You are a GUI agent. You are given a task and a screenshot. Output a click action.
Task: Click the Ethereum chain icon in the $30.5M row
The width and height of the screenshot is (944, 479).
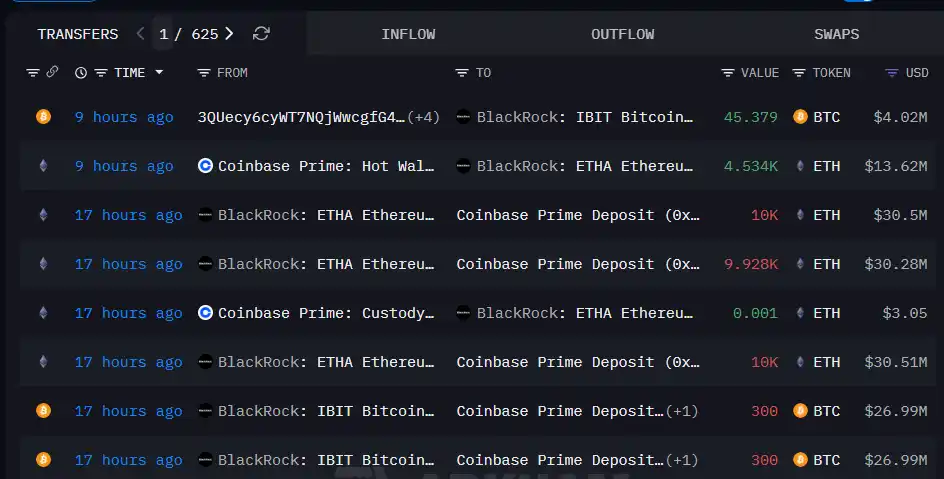(x=43, y=215)
